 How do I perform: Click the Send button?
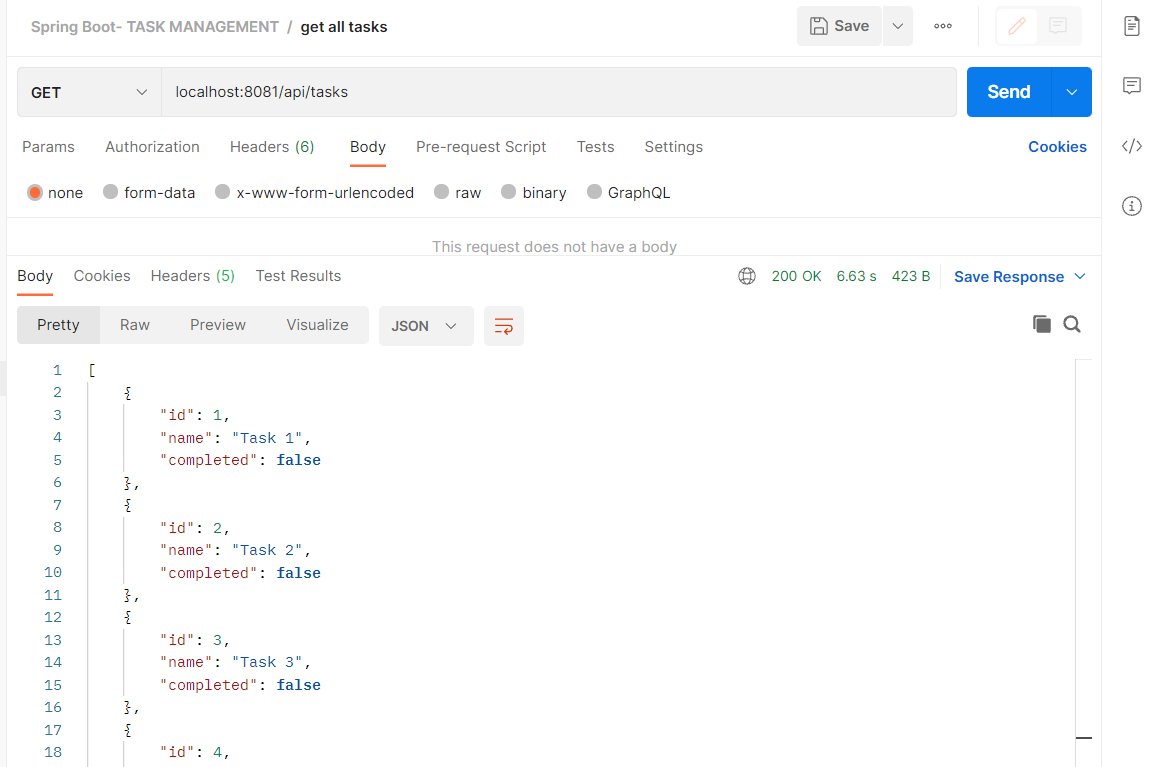click(1008, 91)
